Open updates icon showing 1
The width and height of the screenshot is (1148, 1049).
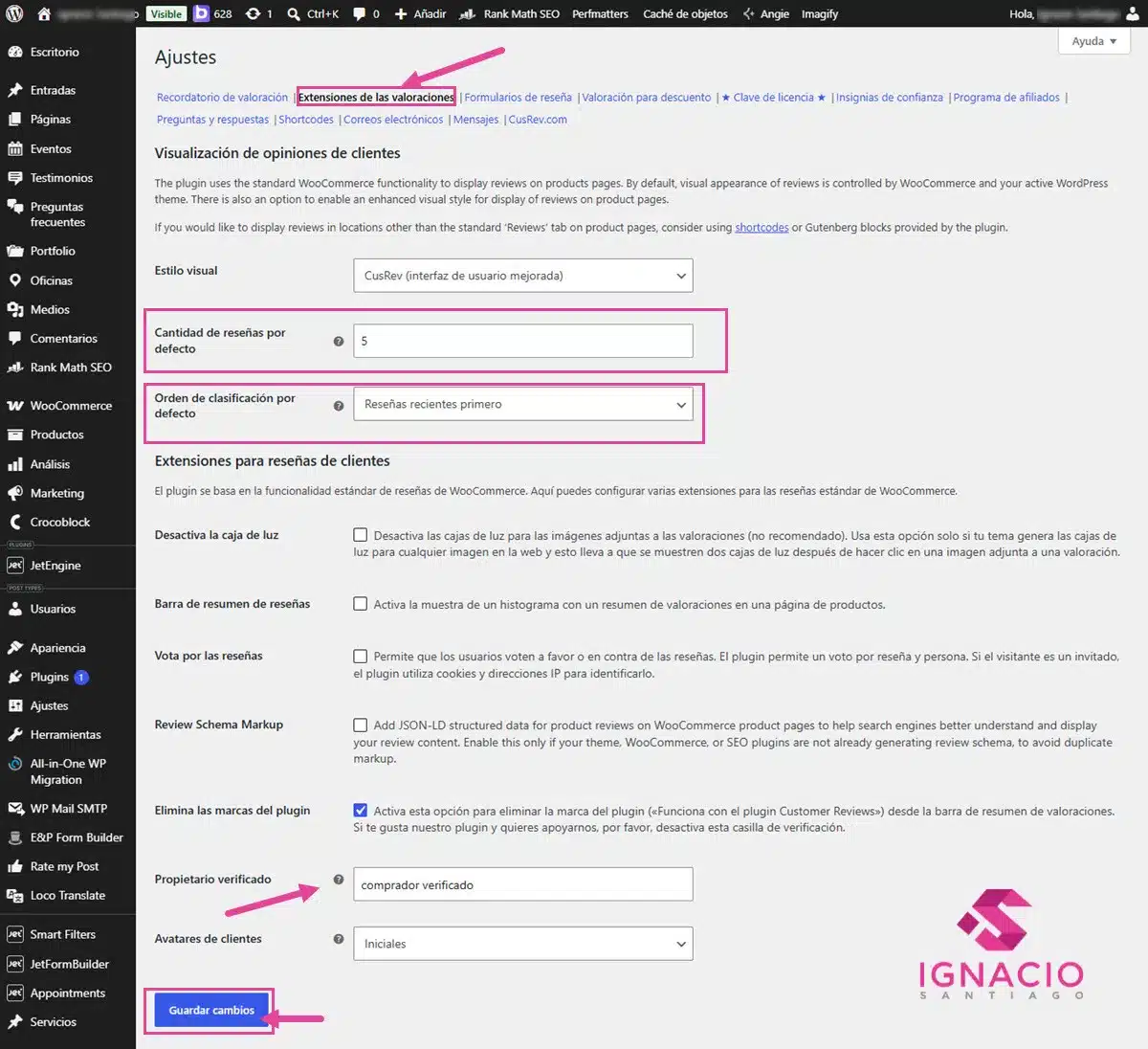point(253,13)
